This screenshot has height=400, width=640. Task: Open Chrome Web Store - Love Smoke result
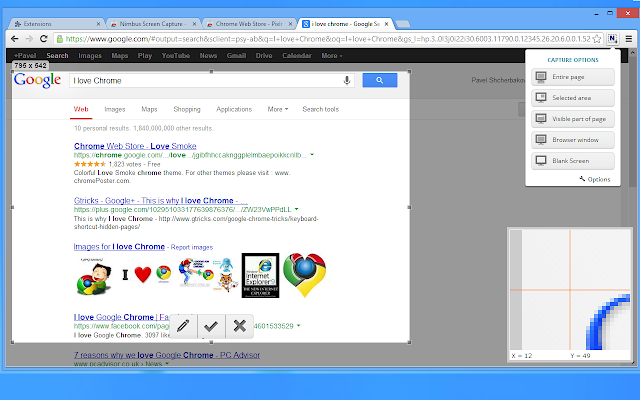(x=135, y=146)
